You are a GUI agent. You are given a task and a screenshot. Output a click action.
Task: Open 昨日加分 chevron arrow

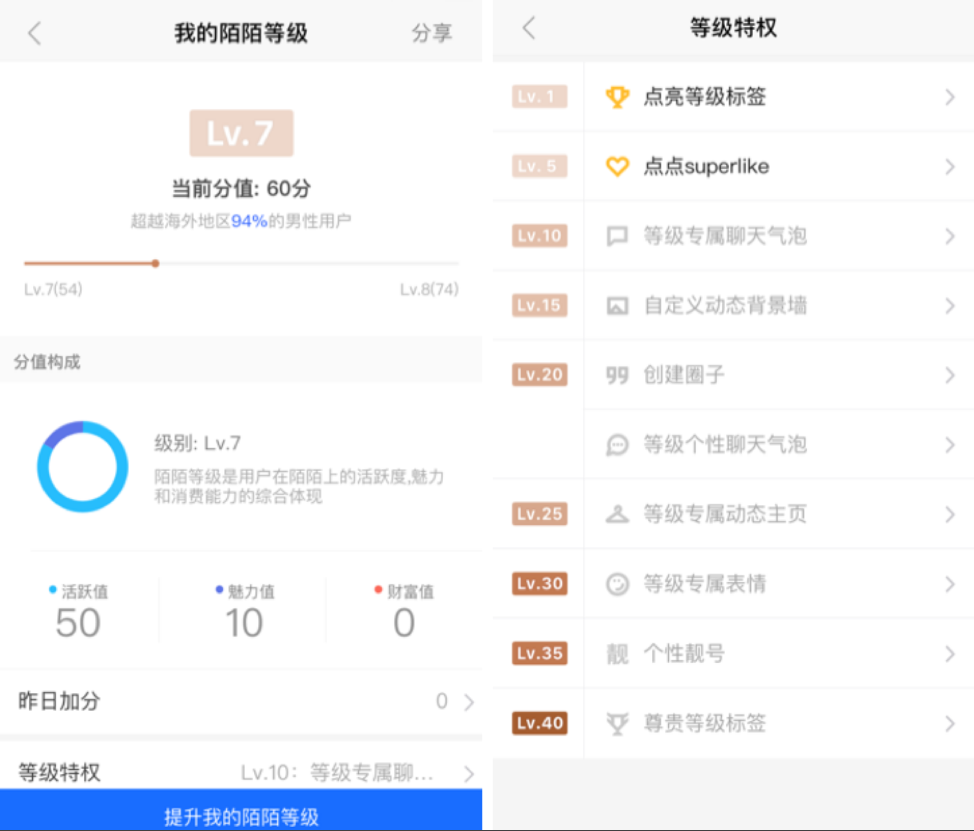click(469, 702)
